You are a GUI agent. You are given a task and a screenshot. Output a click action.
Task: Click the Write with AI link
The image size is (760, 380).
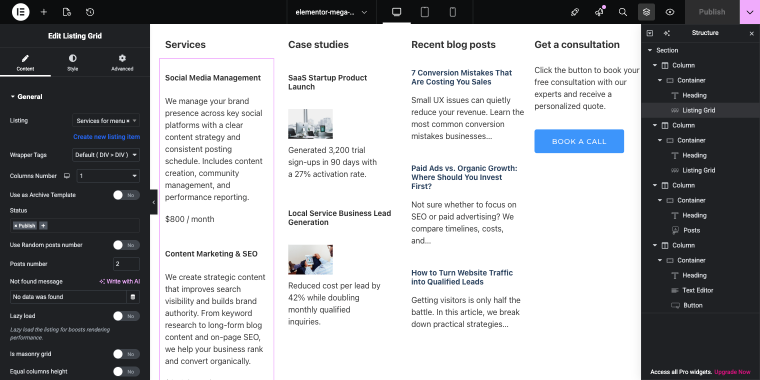[120, 282]
